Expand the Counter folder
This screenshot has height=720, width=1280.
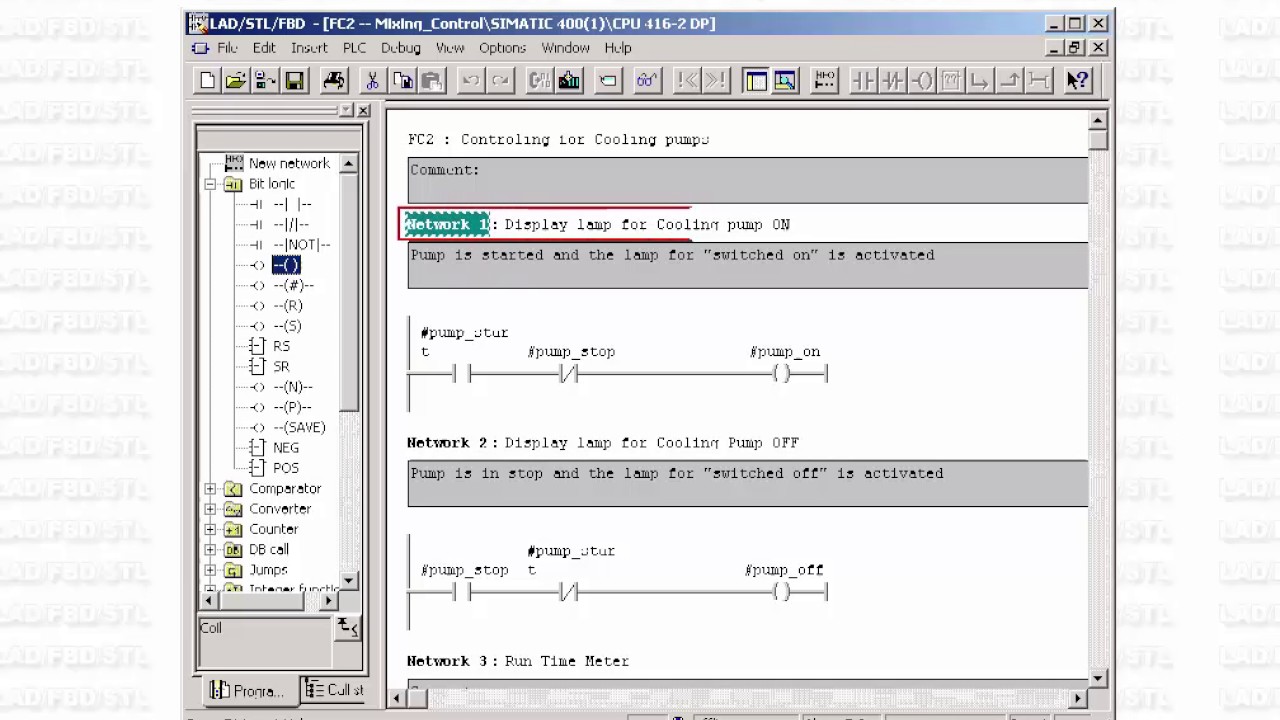coord(210,529)
